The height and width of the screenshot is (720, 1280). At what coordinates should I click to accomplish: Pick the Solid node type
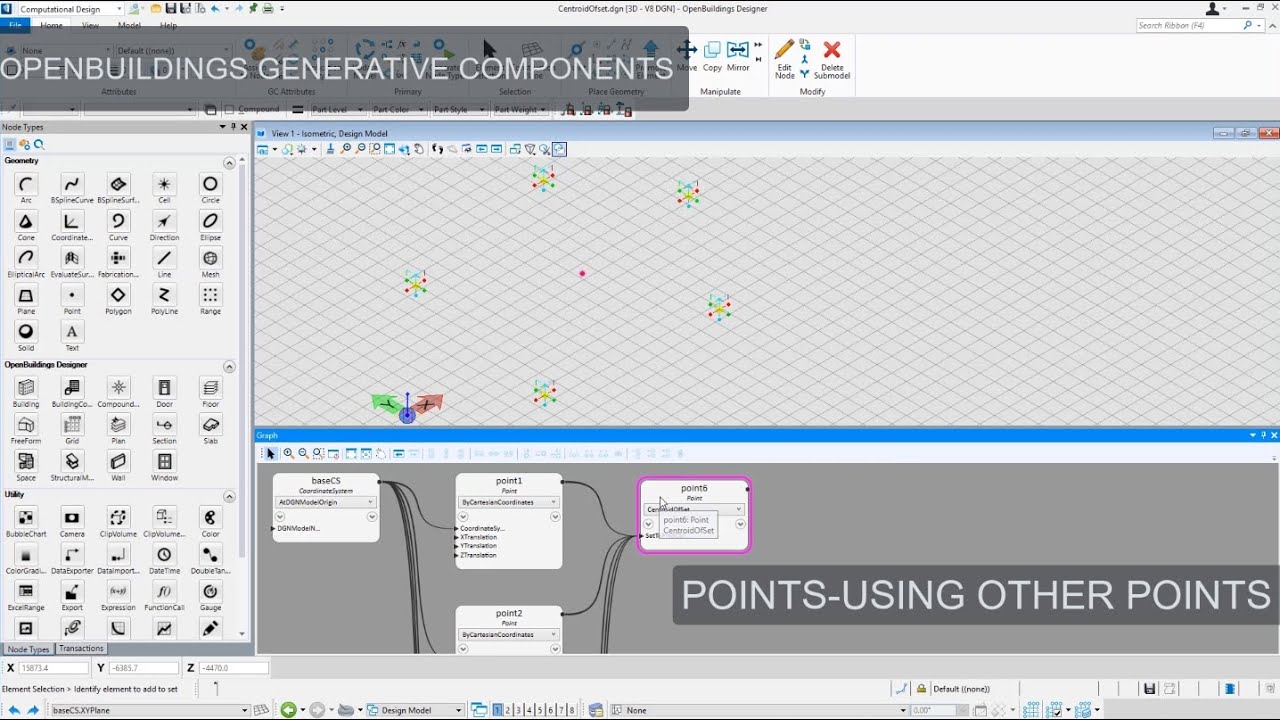click(26, 336)
